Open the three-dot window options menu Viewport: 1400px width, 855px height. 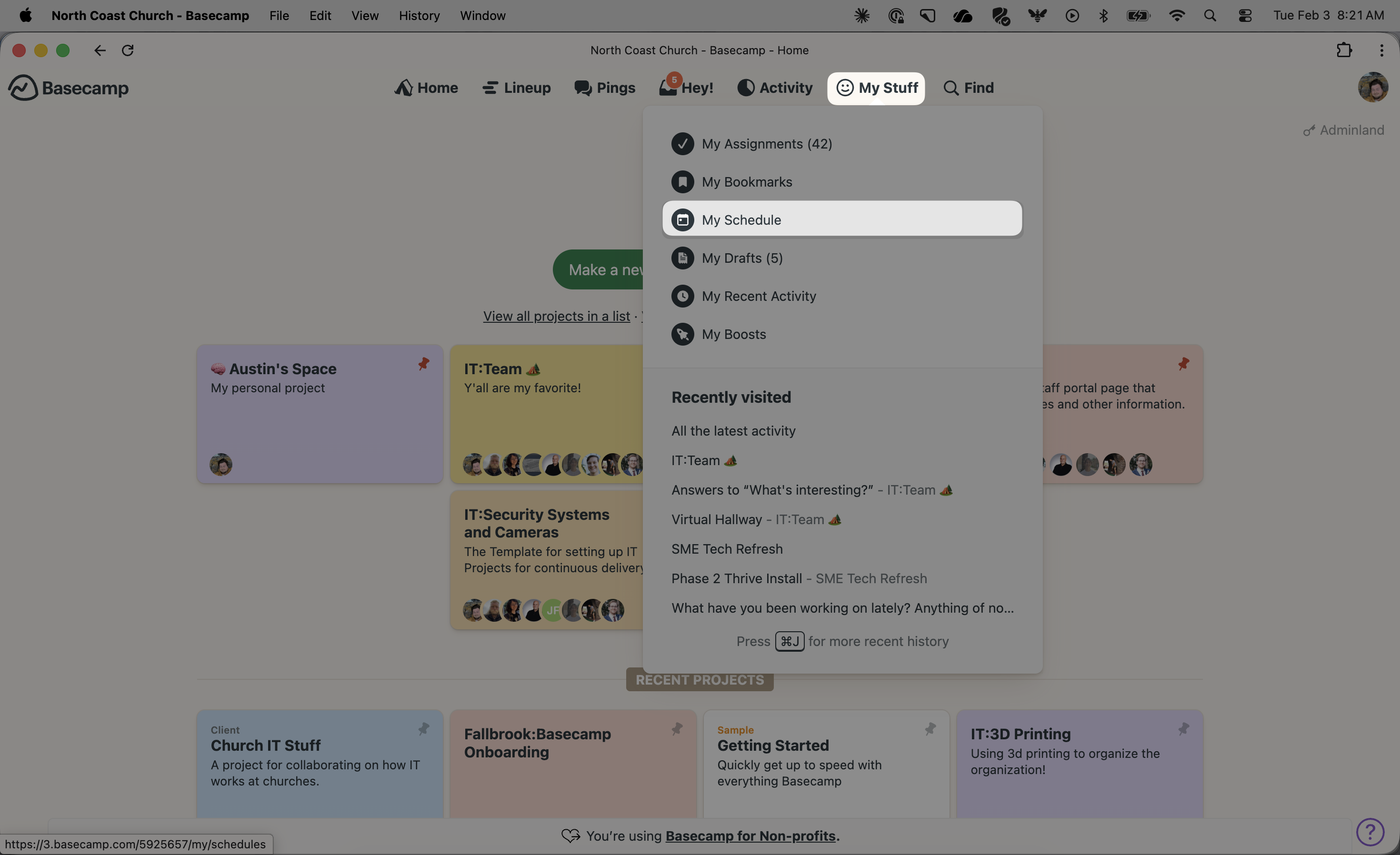point(1381,50)
